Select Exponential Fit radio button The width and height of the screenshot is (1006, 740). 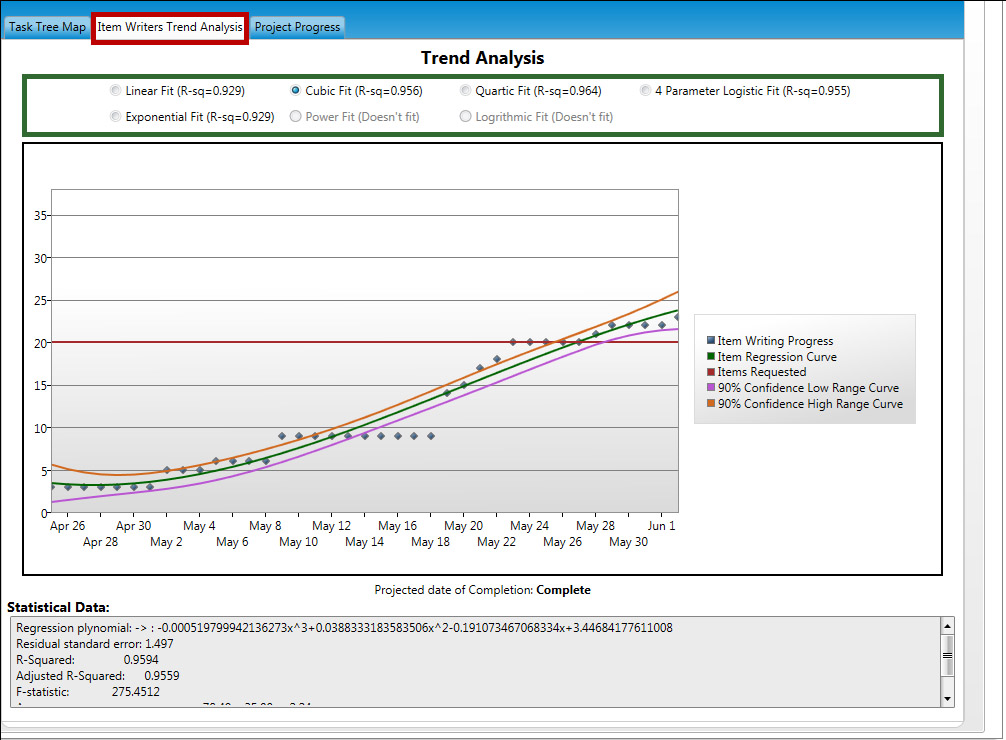coord(116,117)
